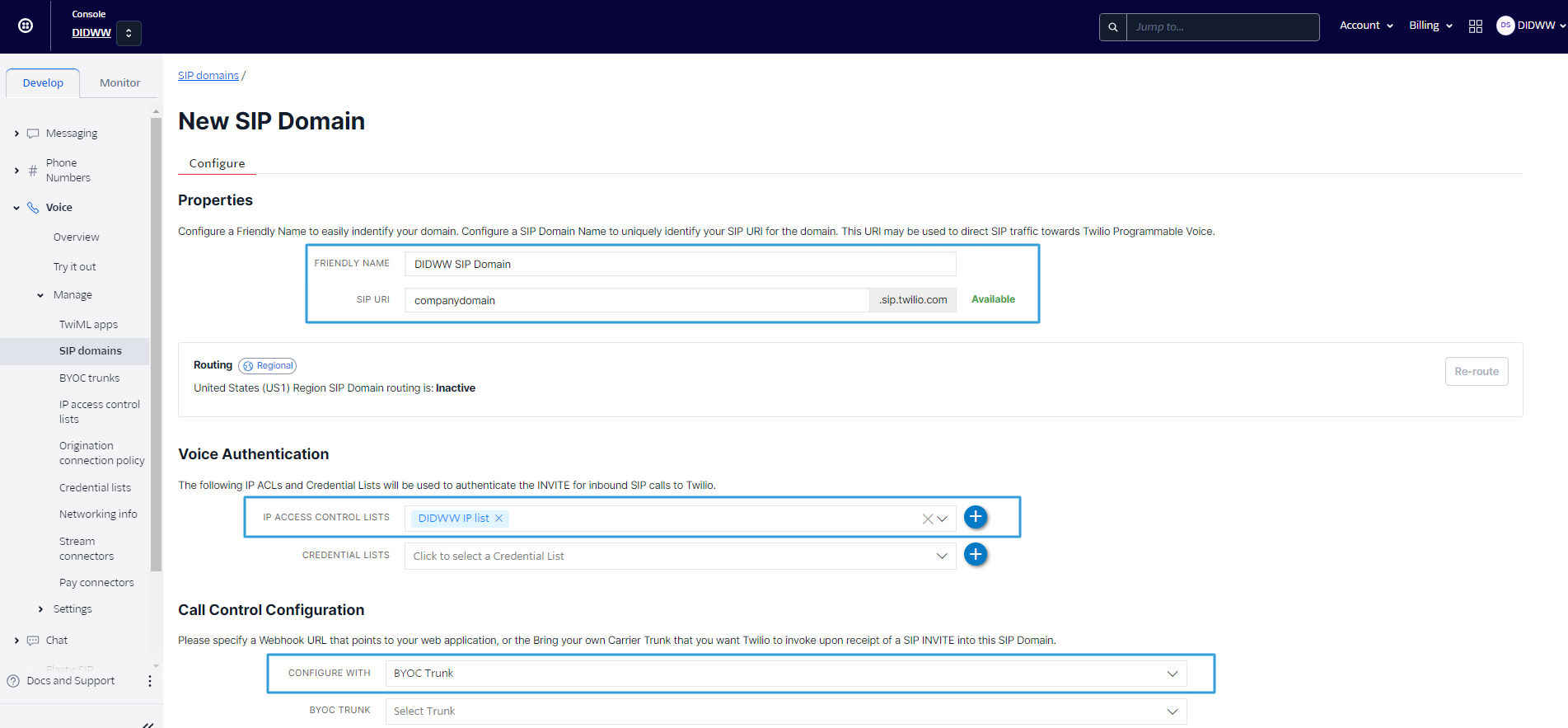Viewport: 1568px width, 728px height.
Task: Switch to the Monitor tab
Action: 120,83
